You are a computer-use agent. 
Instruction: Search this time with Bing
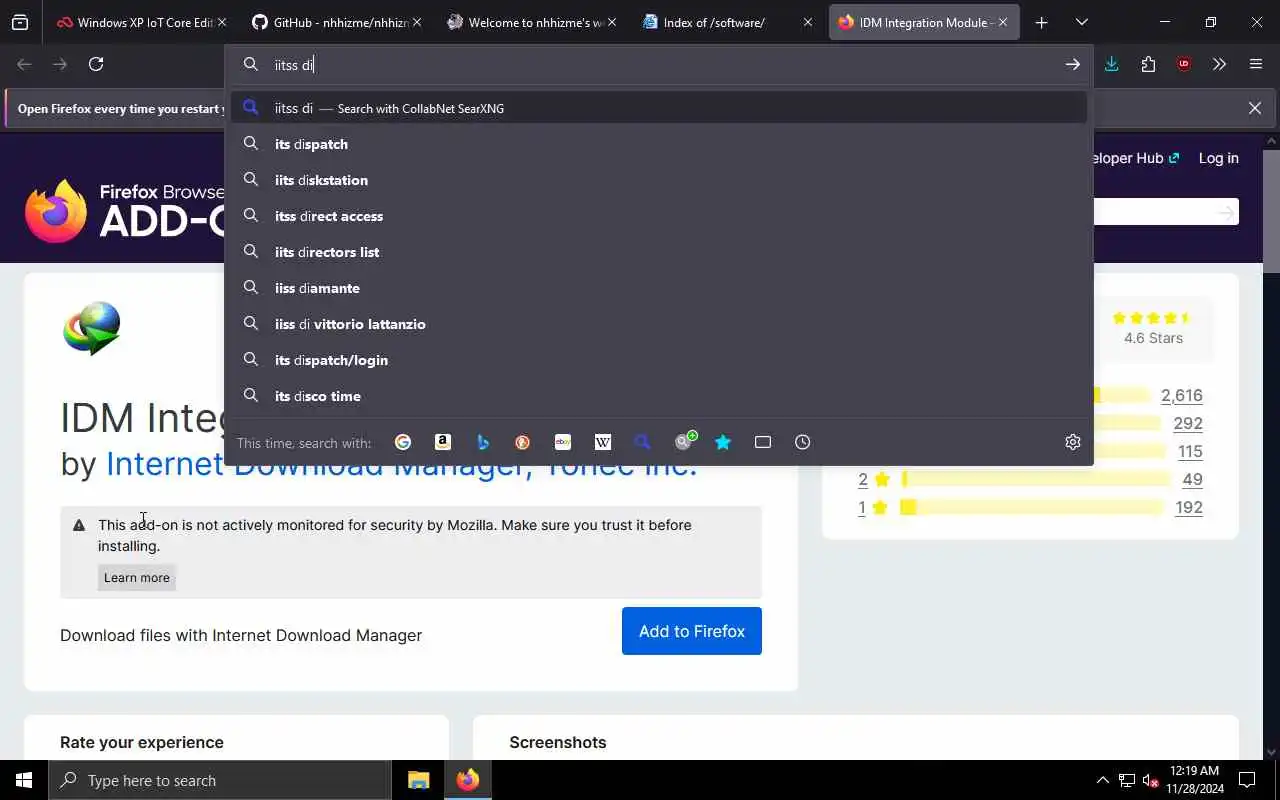click(x=483, y=442)
